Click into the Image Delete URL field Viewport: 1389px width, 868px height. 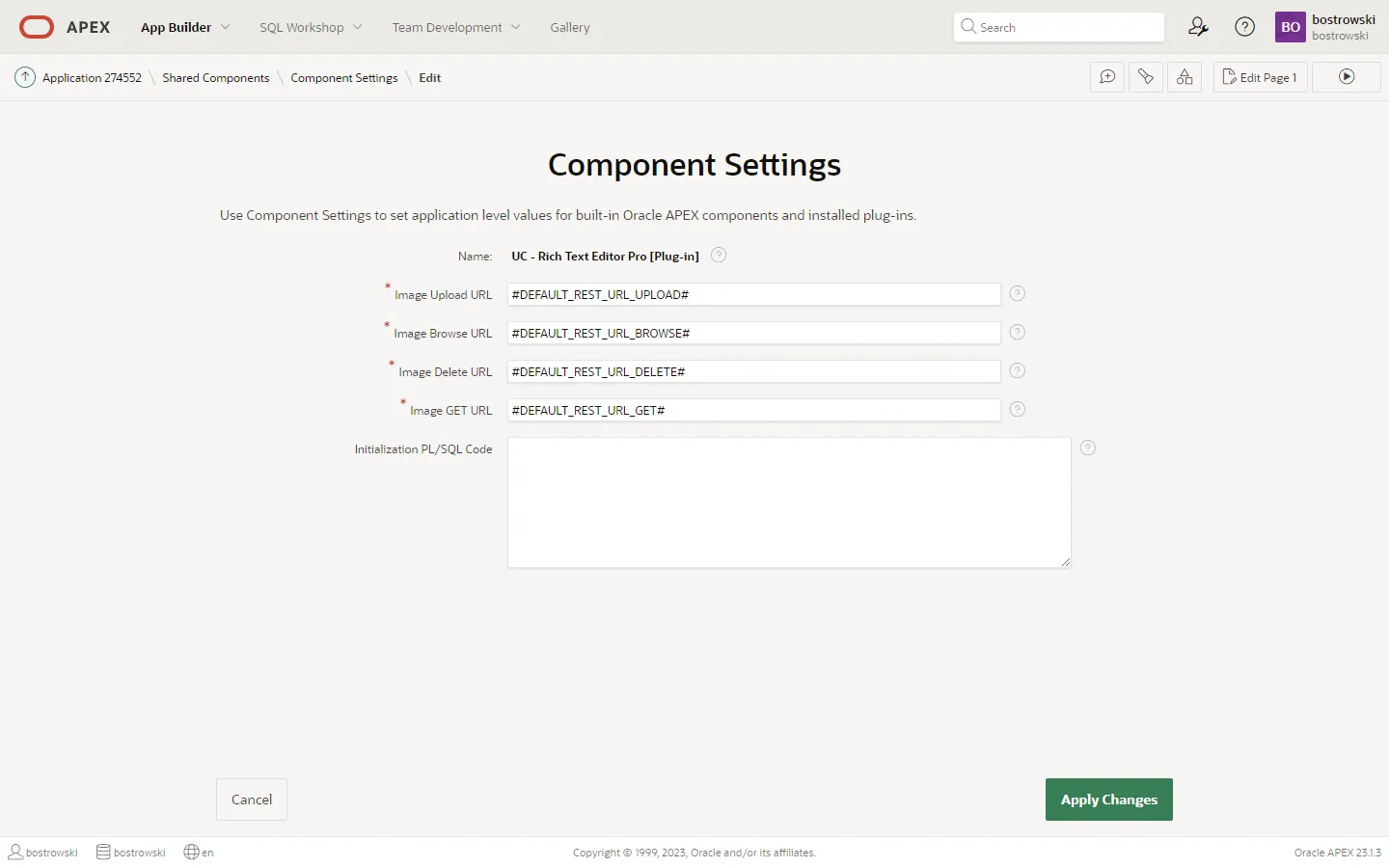tap(754, 371)
